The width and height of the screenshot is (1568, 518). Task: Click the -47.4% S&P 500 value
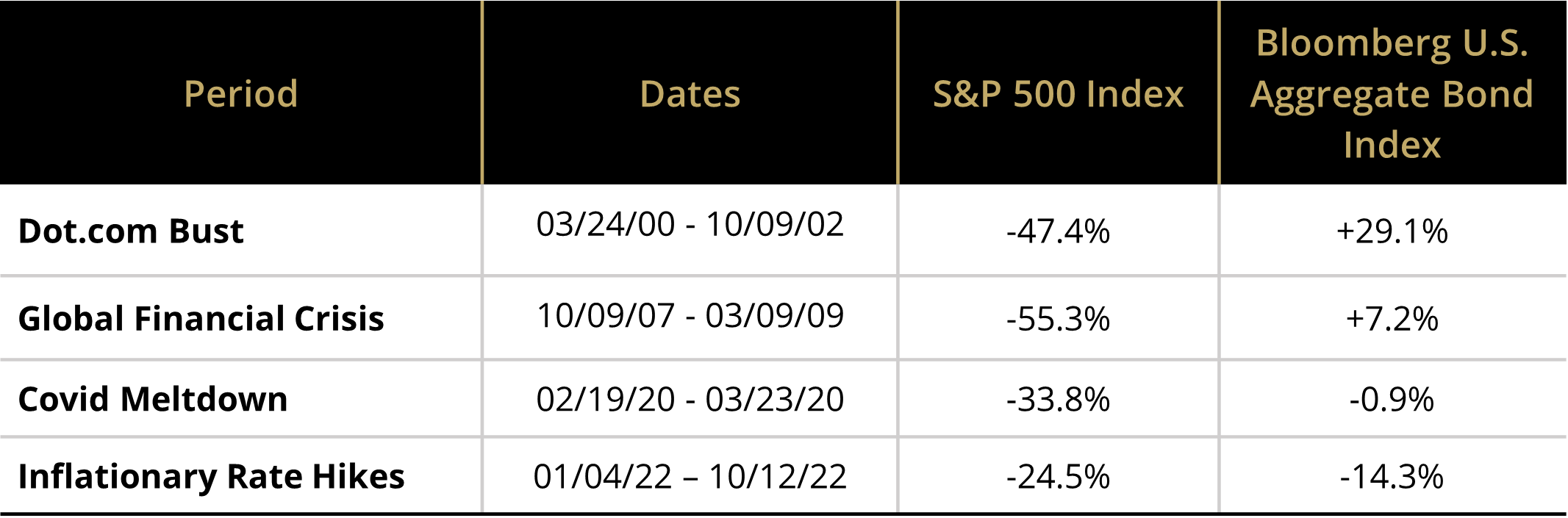1058,231
